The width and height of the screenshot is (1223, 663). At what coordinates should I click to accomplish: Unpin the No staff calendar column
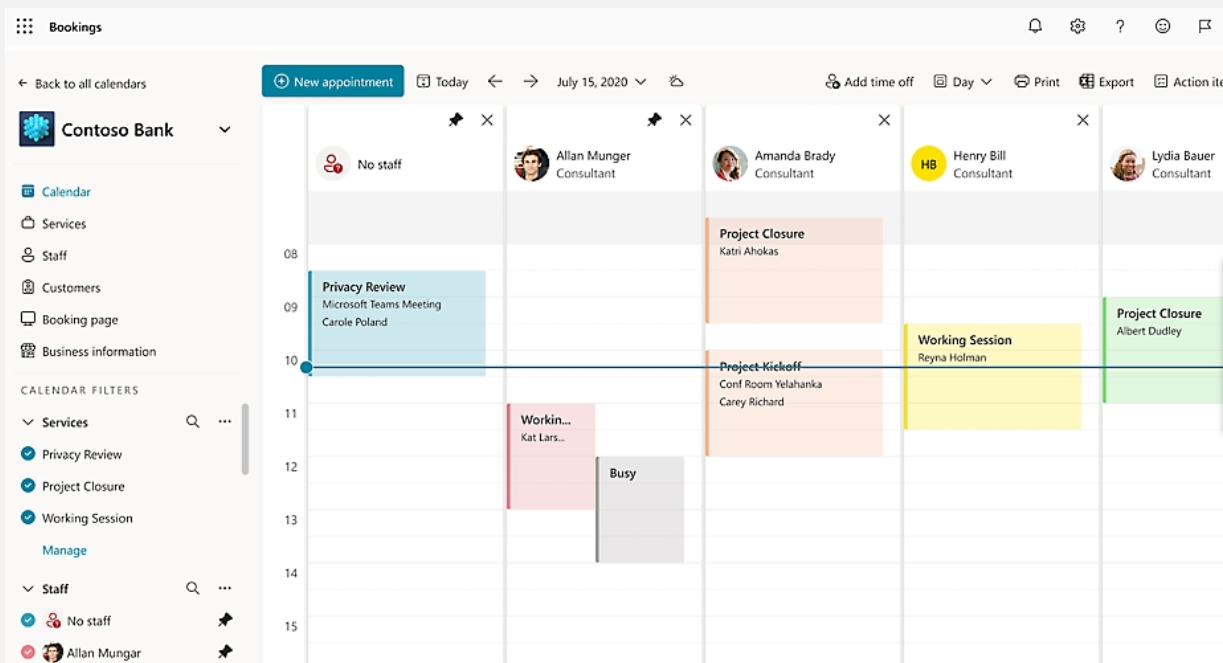coord(456,120)
